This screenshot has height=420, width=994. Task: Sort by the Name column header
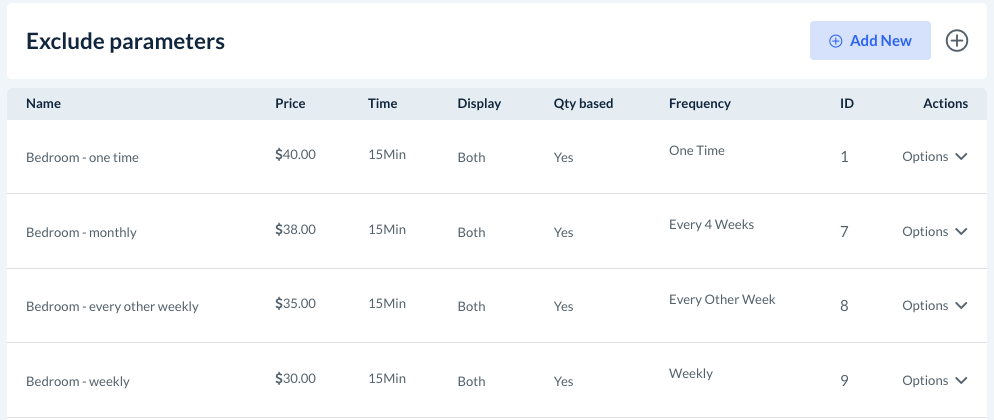pyautogui.click(x=43, y=104)
